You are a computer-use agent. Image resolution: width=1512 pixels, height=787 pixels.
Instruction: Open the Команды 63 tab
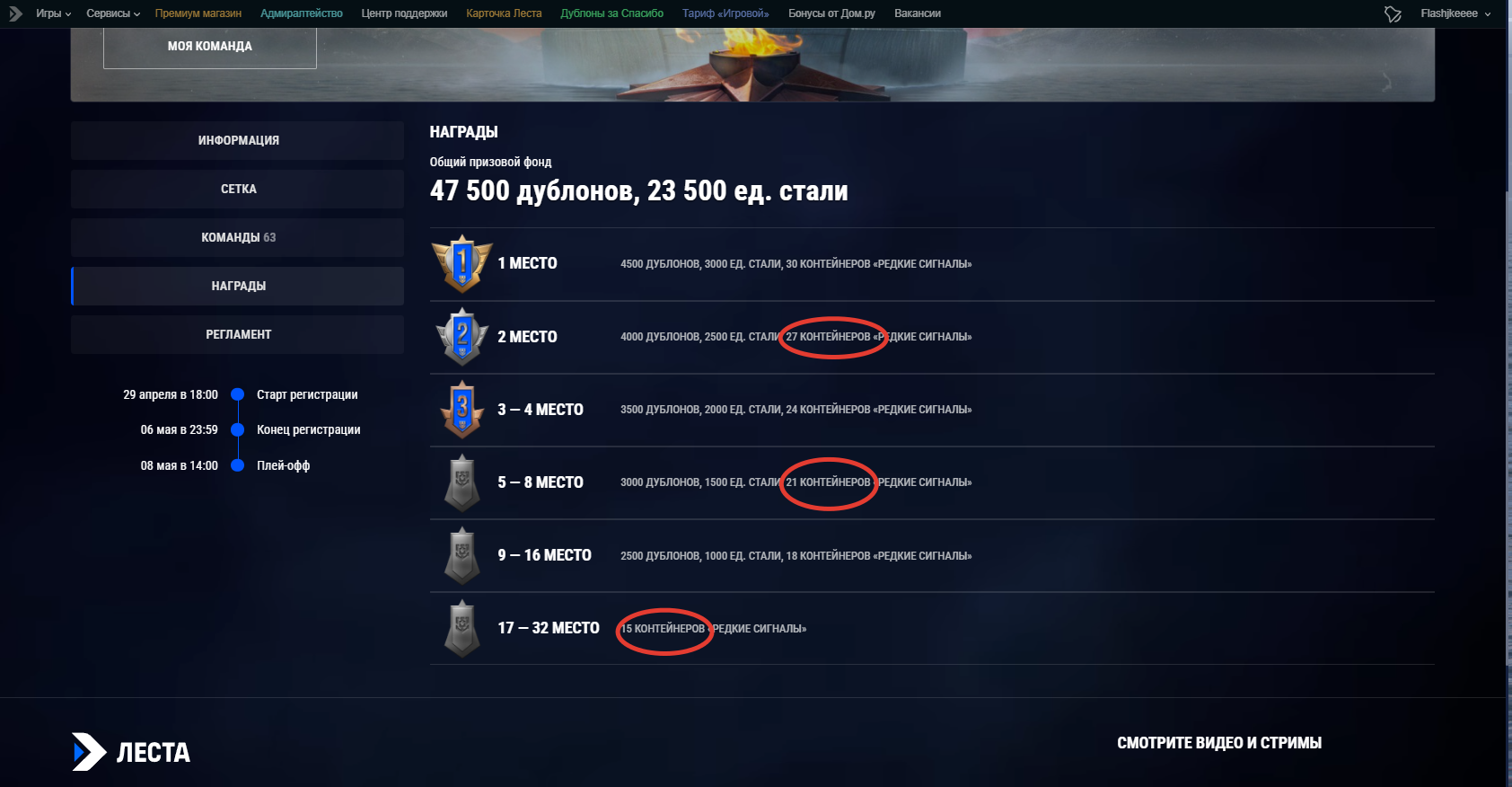238,237
